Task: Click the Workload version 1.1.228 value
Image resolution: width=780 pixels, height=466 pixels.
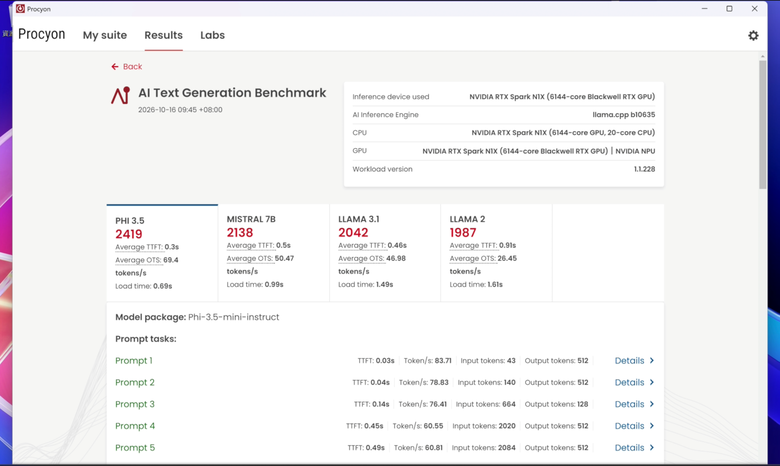Action: [x=644, y=169]
